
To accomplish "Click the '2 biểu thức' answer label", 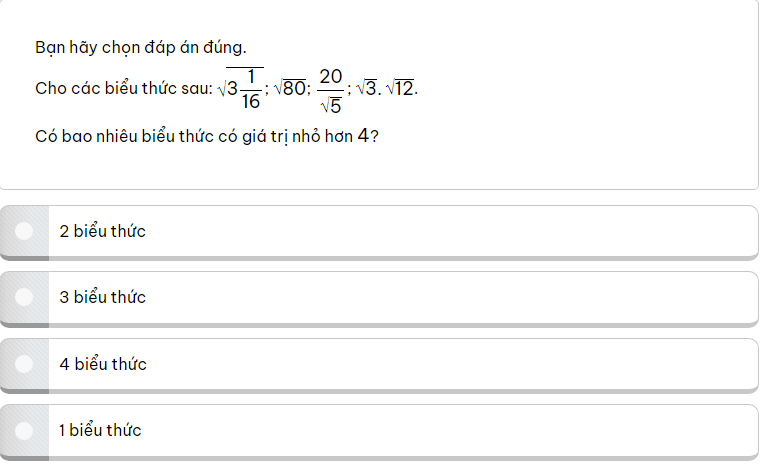I will point(103,231).
